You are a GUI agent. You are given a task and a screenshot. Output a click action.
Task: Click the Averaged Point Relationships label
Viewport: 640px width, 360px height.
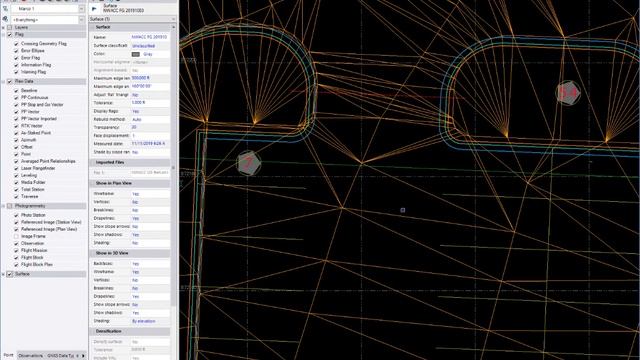click(48, 161)
